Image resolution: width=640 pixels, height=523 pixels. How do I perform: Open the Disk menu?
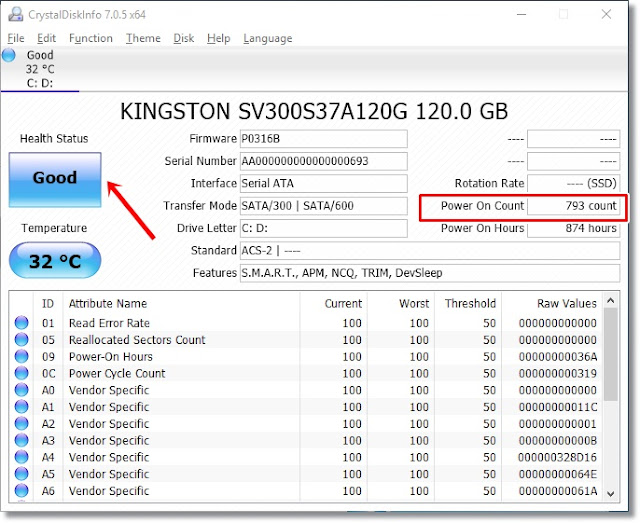[x=184, y=38]
